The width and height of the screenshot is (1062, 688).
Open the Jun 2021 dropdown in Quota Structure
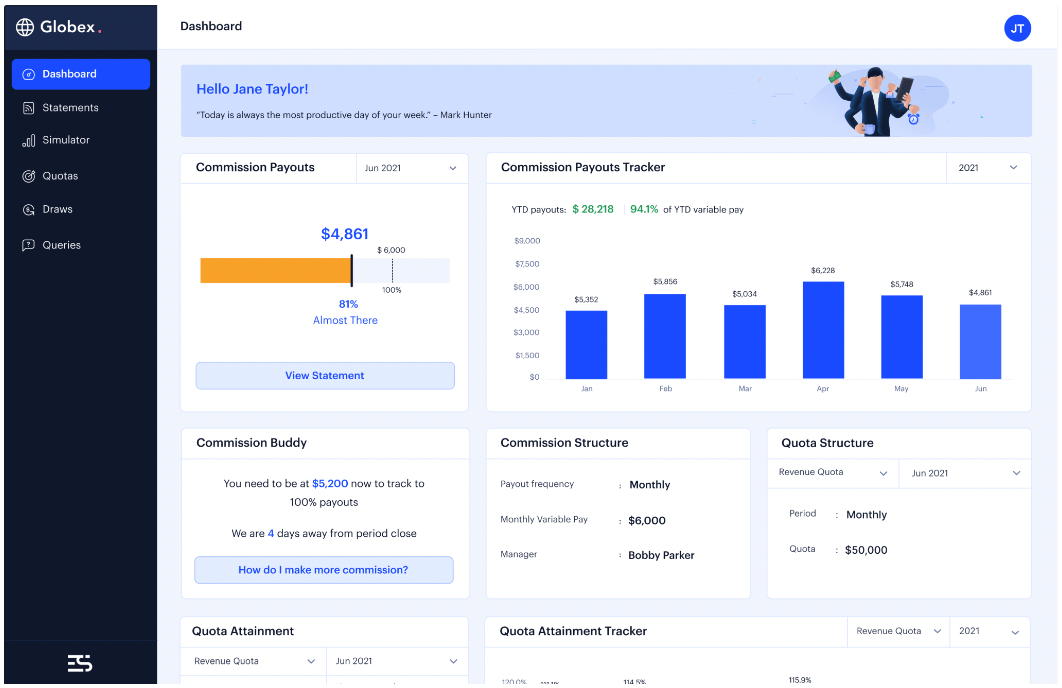pos(965,473)
